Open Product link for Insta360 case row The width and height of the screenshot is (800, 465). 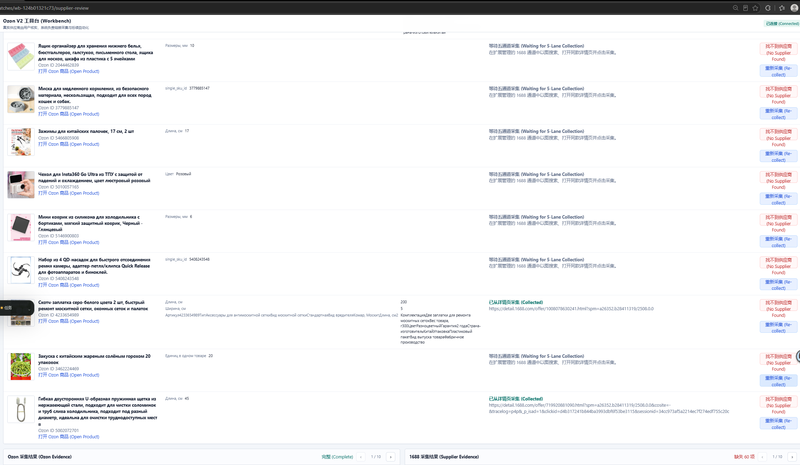[x=68, y=193]
